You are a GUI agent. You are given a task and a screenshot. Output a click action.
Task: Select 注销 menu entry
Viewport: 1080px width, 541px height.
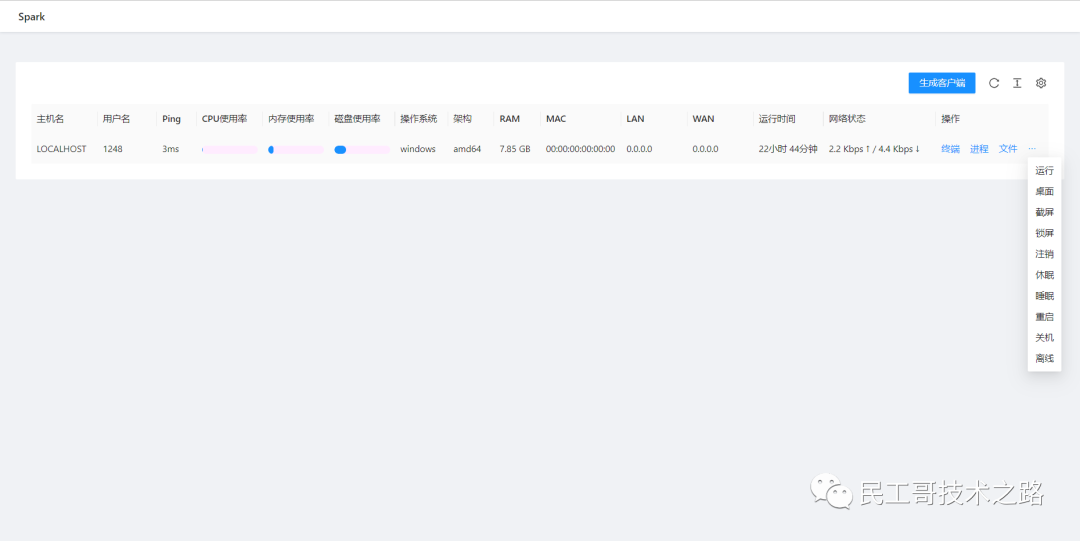click(1044, 254)
